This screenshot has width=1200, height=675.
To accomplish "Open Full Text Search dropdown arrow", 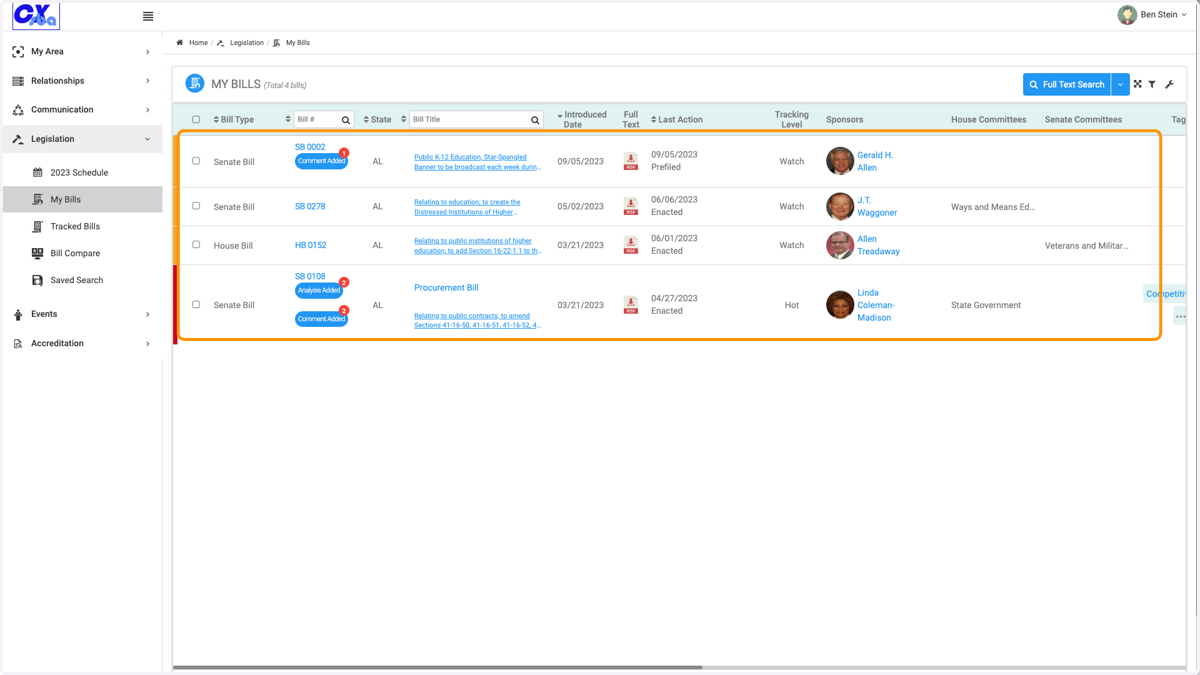I will pyautogui.click(x=1120, y=85).
